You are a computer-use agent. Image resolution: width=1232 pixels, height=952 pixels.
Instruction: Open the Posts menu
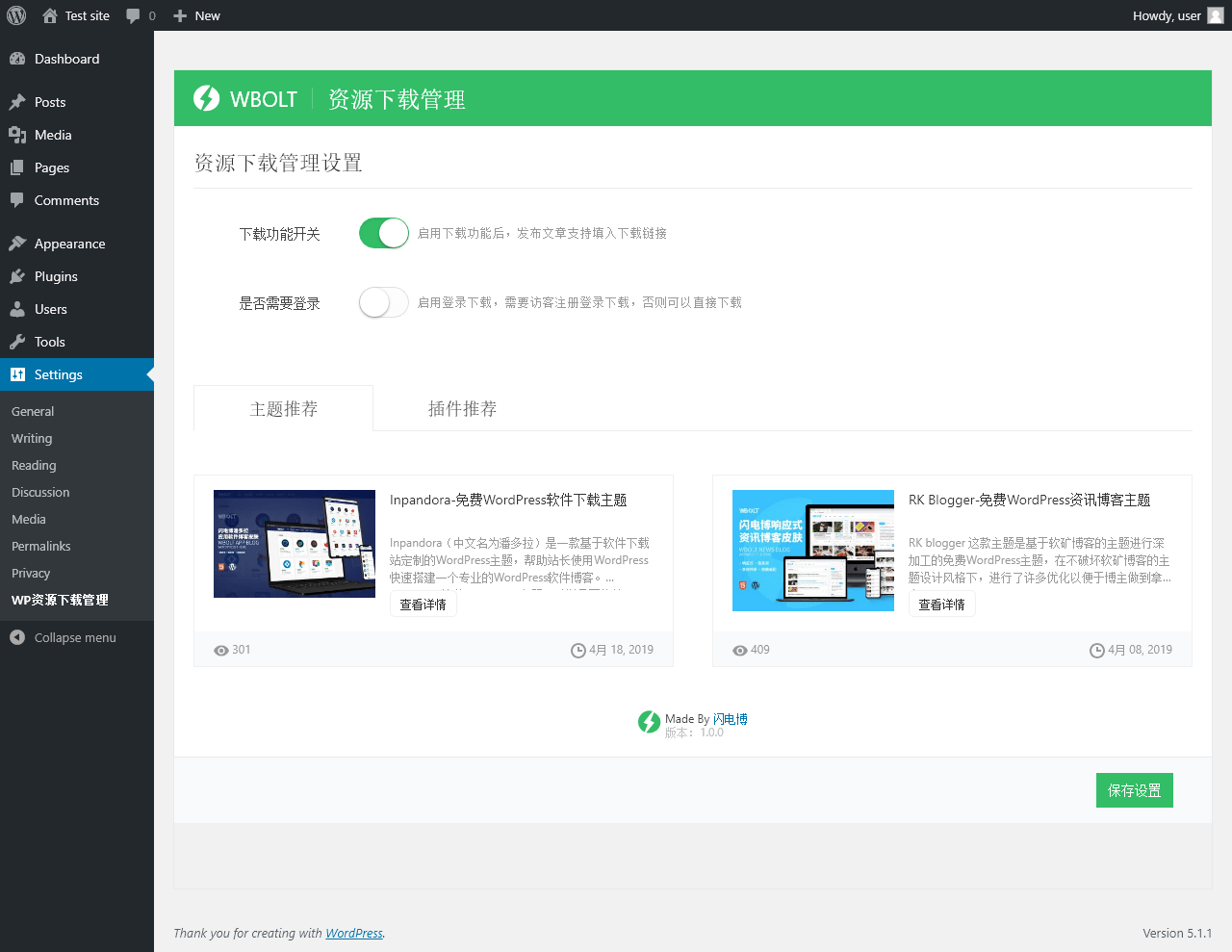point(77,102)
